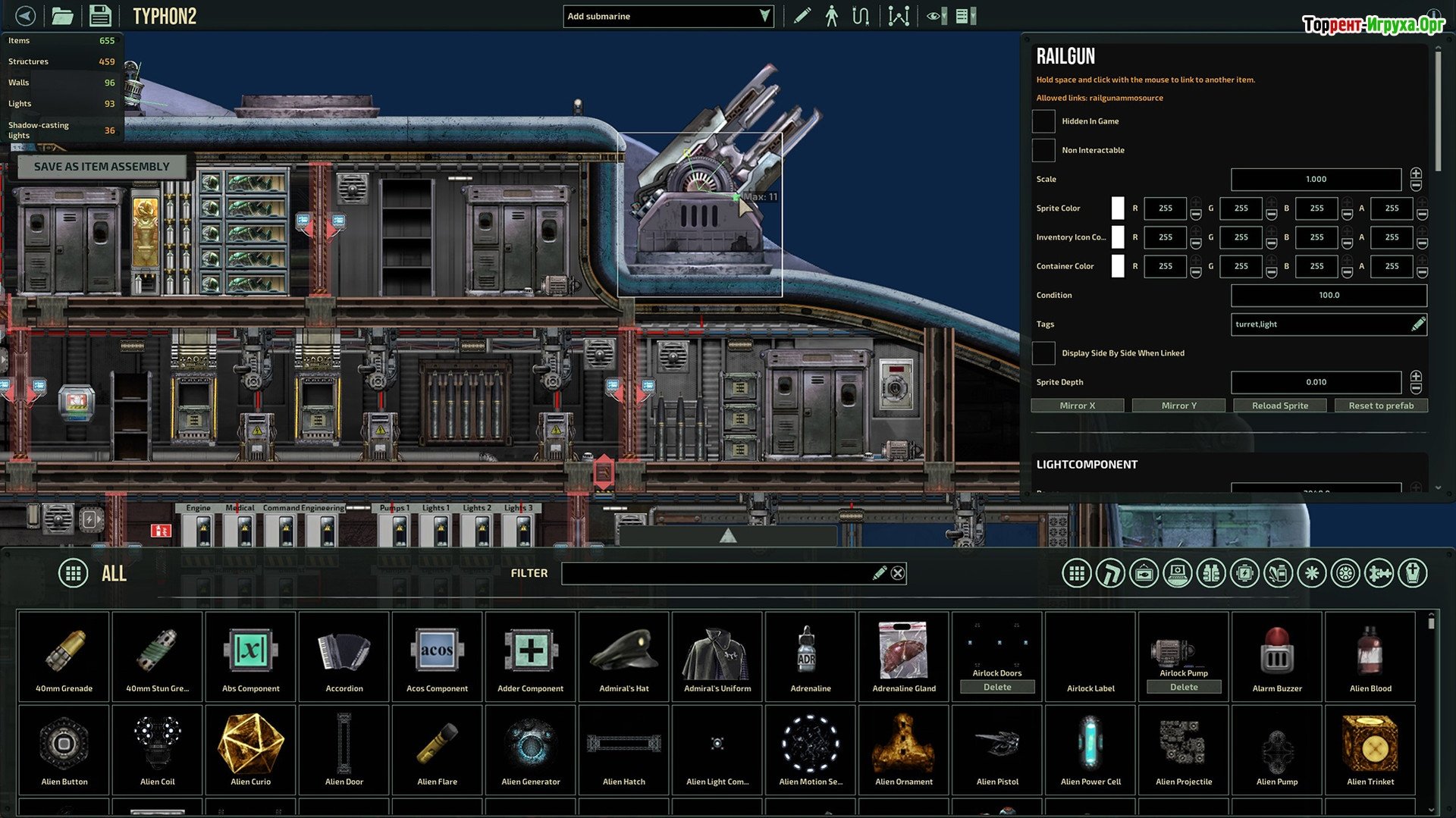Expand the item panel using the triangle handle

click(728, 536)
